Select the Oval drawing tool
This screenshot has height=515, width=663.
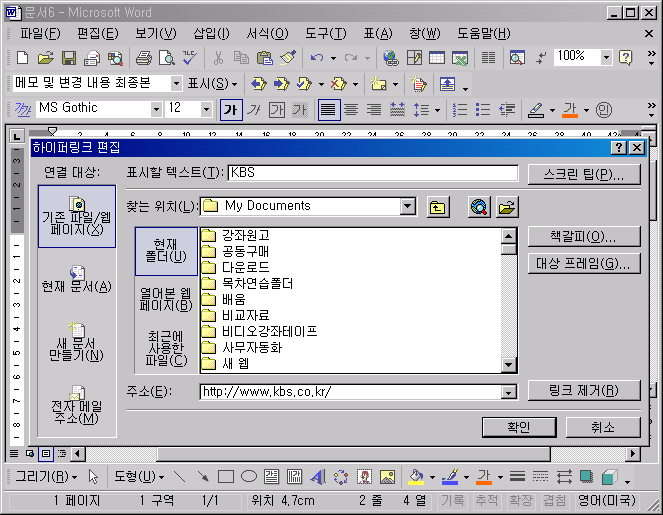[249, 477]
